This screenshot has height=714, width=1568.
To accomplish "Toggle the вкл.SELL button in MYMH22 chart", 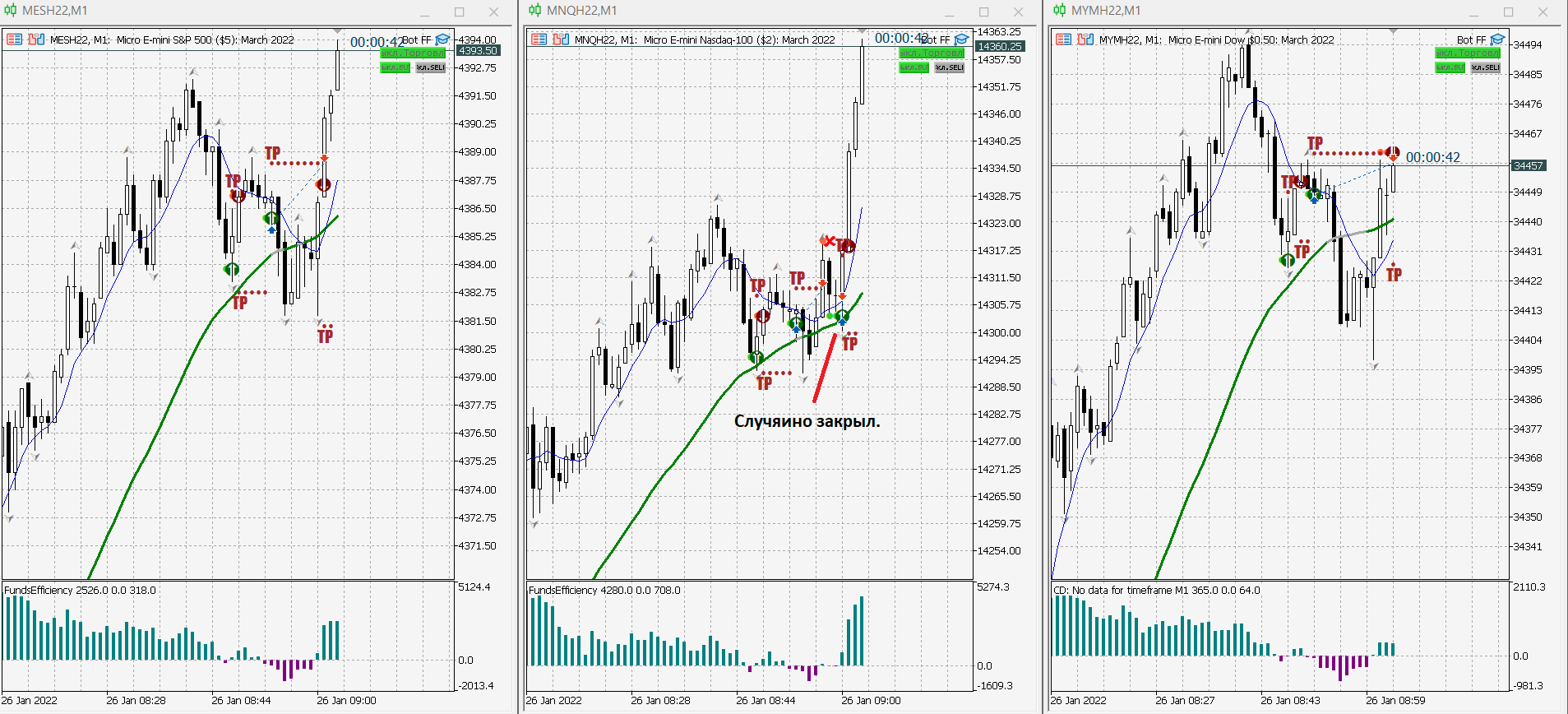I will pyautogui.click(x=1485, y=67).
